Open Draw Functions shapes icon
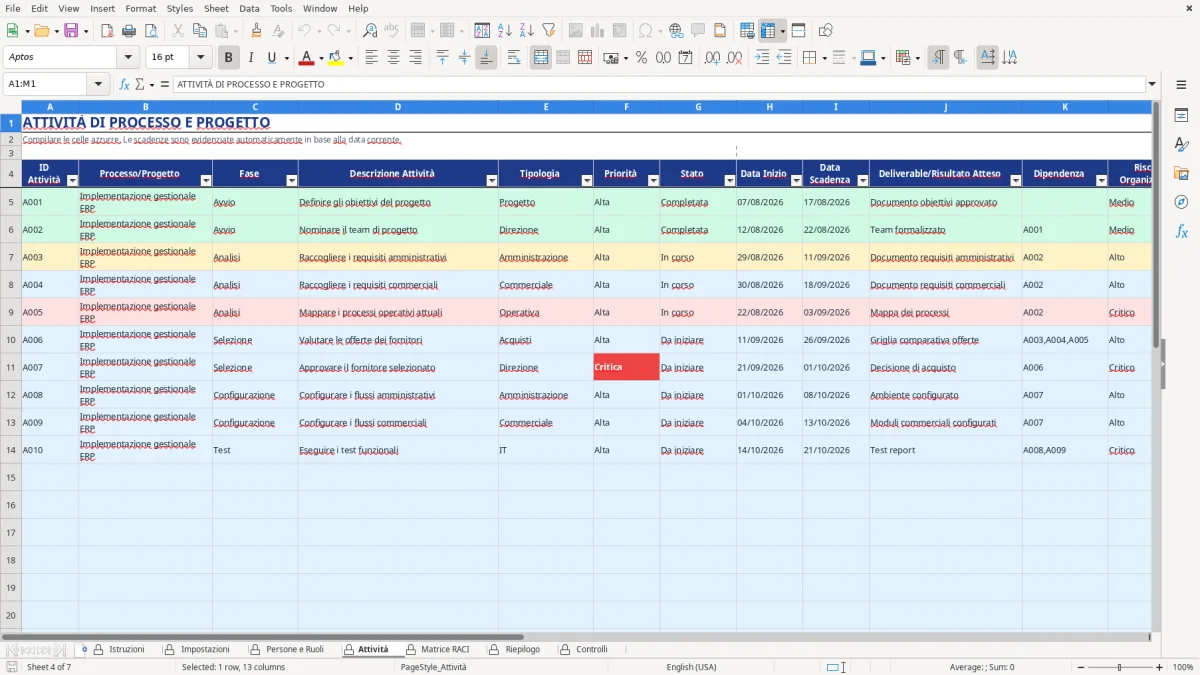Screen dimensions: 1200x675 point(826,31)
